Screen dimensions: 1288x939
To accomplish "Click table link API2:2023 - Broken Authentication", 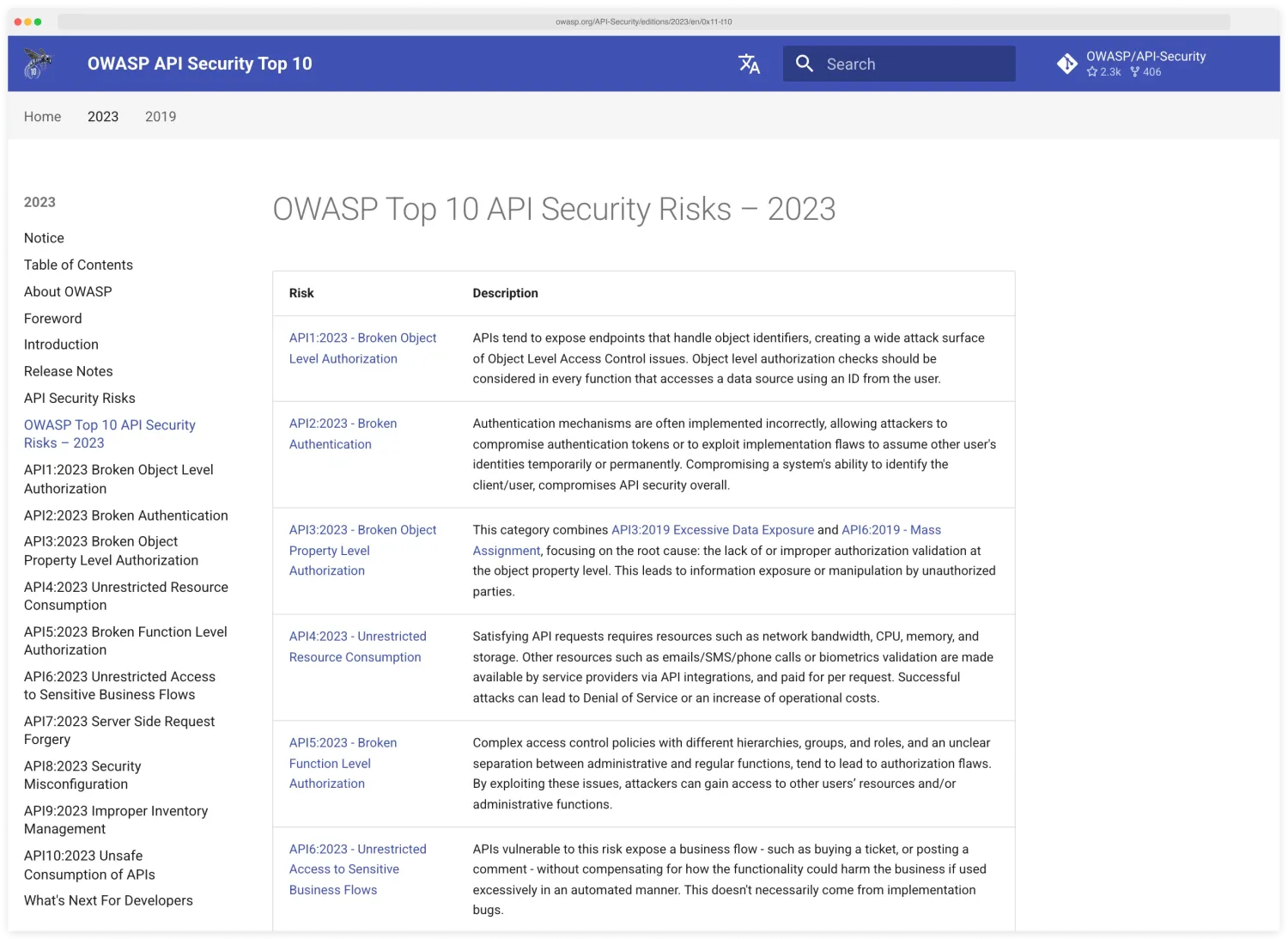I will coord(343,434).
